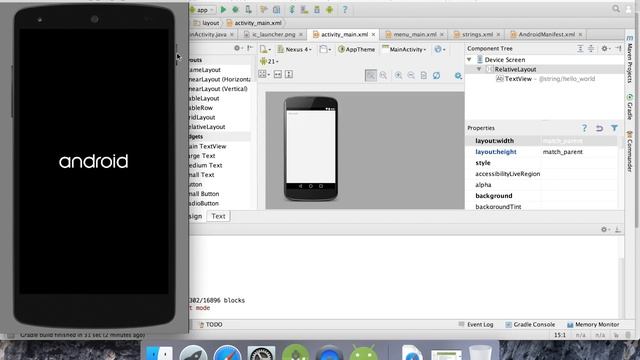640x360 pixels.
Task: Refresh the layout preview
Action: click(436, 75)
